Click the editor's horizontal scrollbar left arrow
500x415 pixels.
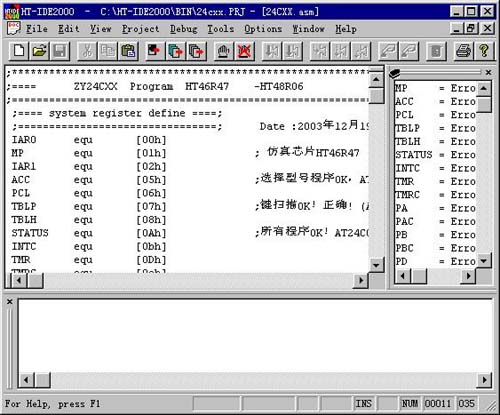(x=19, y=281)
